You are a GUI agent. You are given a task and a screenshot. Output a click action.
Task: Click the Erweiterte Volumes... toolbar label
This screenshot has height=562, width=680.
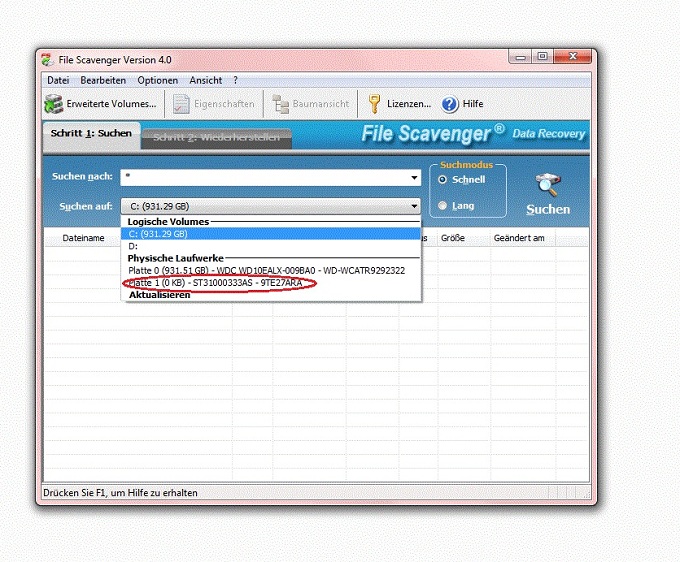tap(111, 104)
